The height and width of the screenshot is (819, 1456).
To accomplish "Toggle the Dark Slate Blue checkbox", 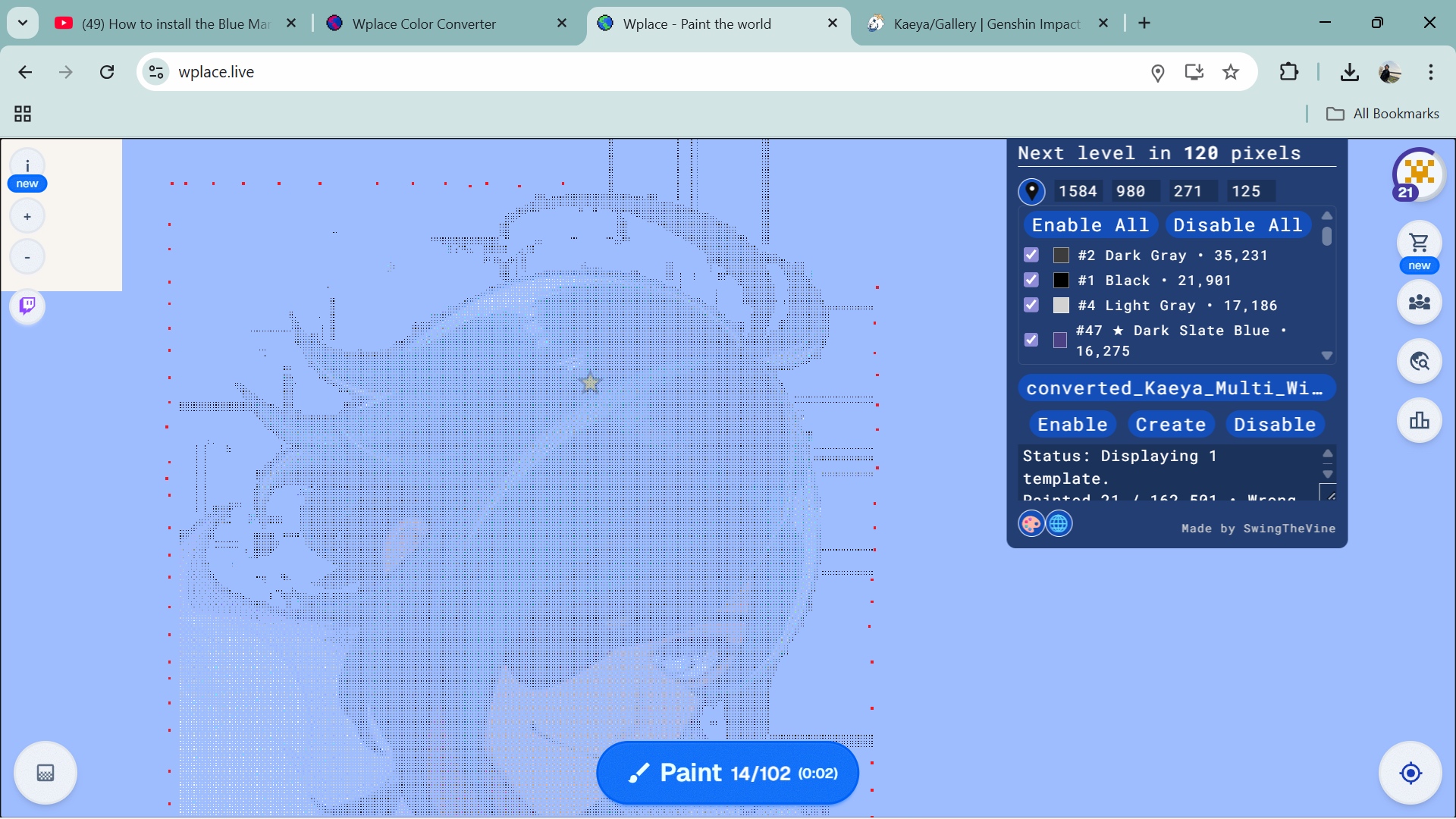I will (x=1031, y=340).
